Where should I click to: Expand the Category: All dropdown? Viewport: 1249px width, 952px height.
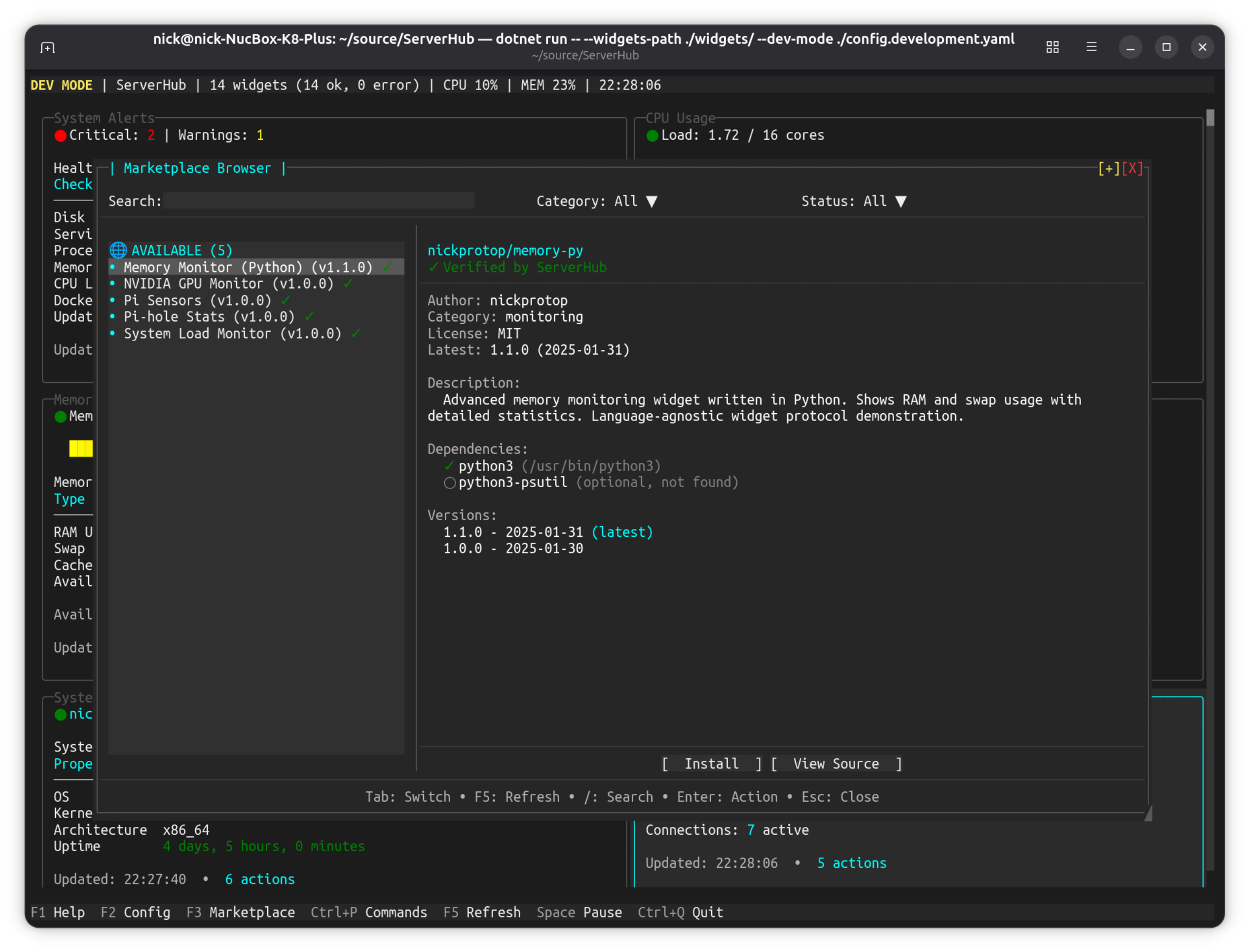651,201
